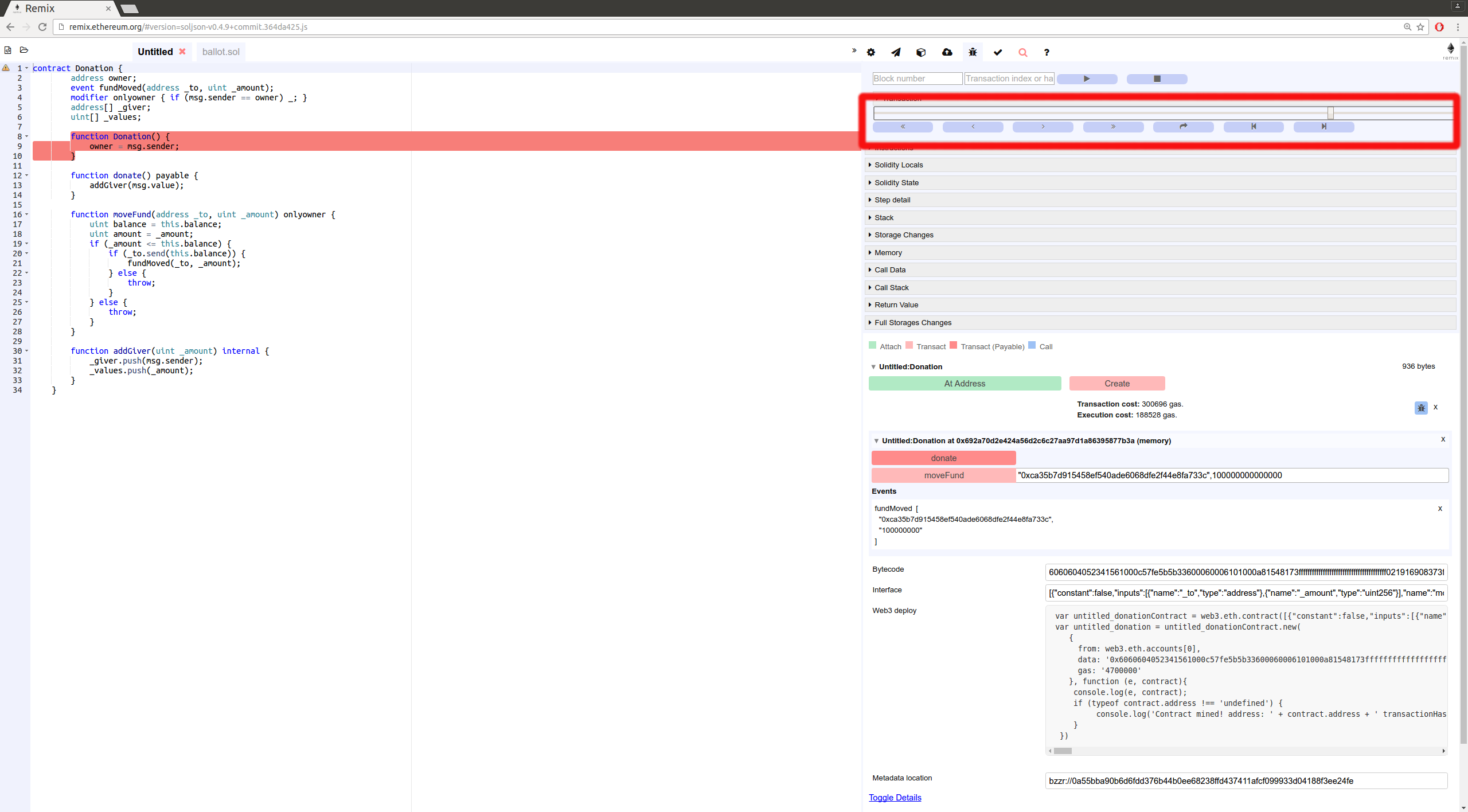The height and width of the screenshot is (812, 1468).
Task: Collapse the Untitled:Donation contract header
Action: pyautogui.click(x=873, y=367)
